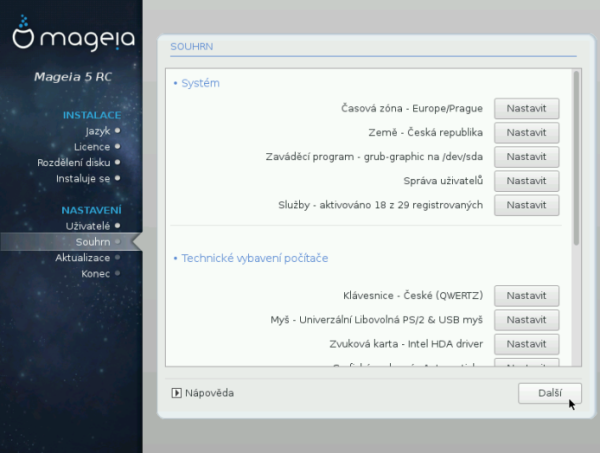Expand the Nápověda help section
Screen dimensions: 600x453
203,393
